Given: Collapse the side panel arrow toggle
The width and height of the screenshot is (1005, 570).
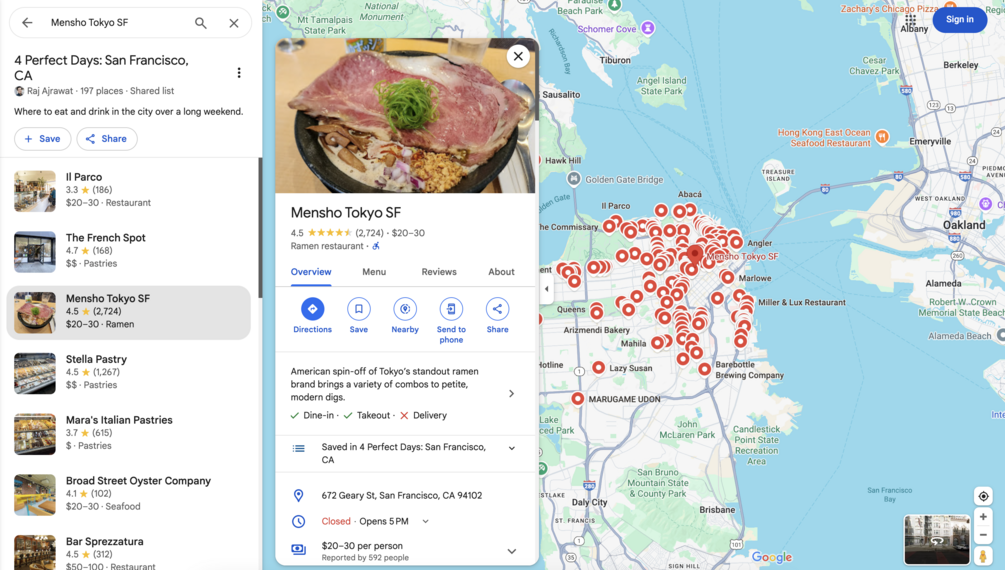Looking at the screenshot, I should point(546,289).
